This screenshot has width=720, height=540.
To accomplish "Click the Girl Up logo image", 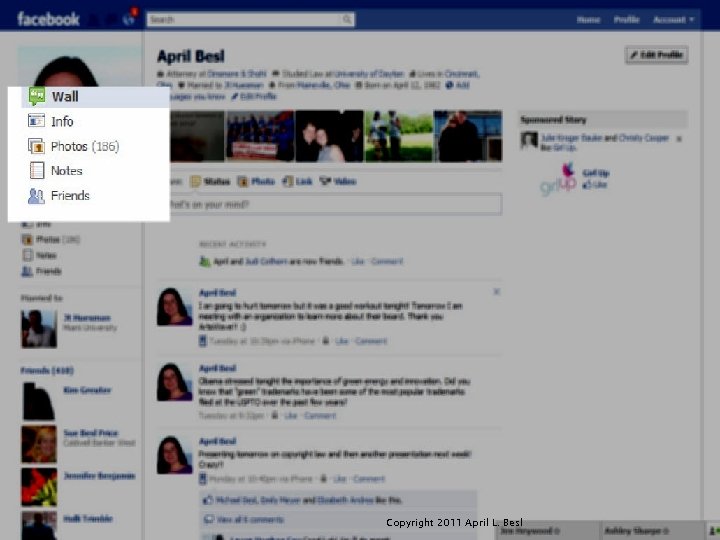I will [559, 180].
